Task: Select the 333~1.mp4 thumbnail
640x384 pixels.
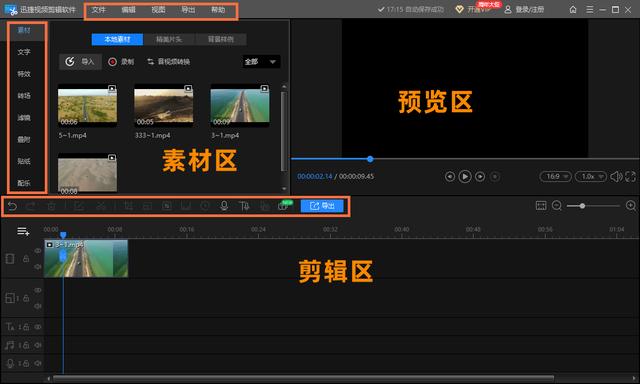Action: [164, 106]
